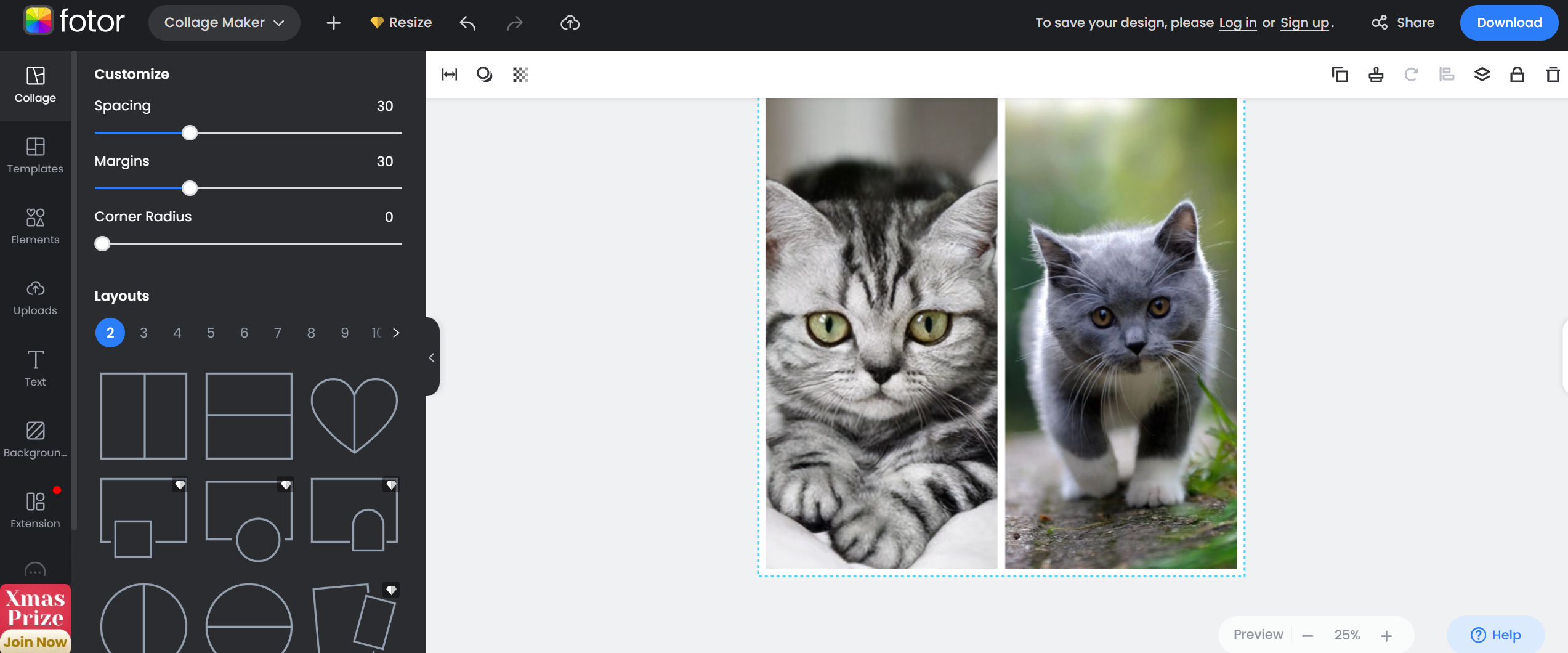Click the stamp style icon in toolbar
The image size is (1568, 653).
[1376, 75]
